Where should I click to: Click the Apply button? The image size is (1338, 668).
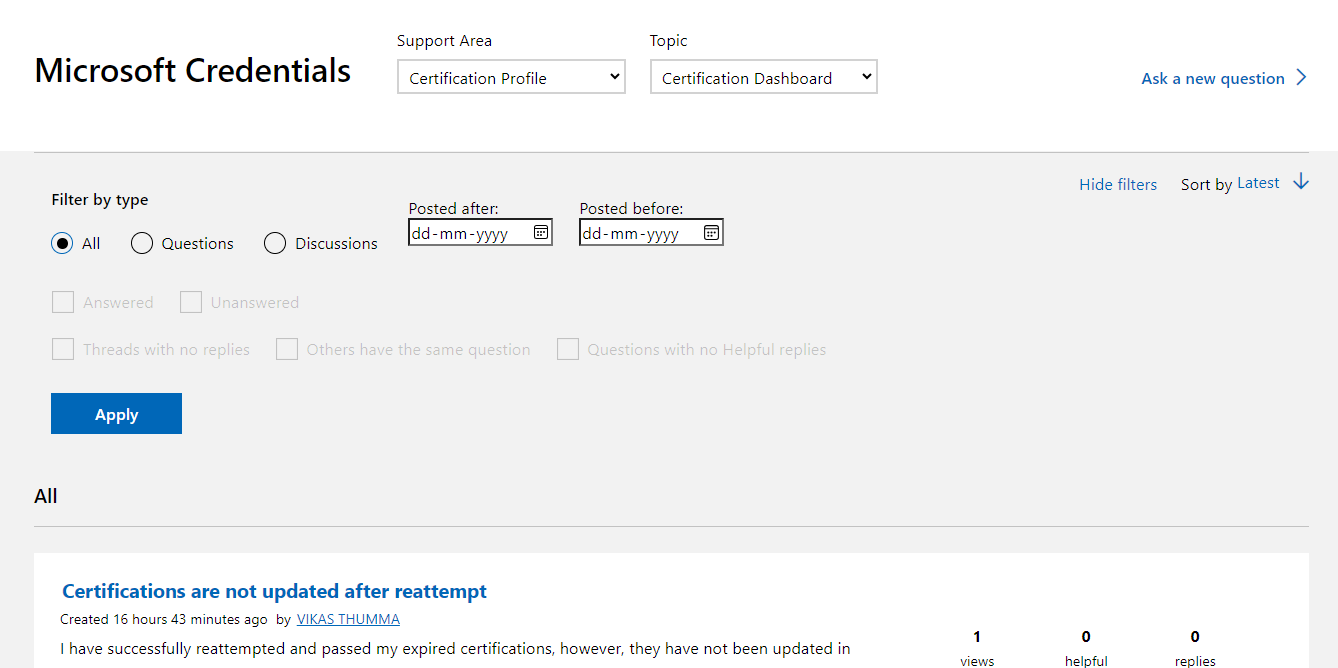(x=116, y=414)
